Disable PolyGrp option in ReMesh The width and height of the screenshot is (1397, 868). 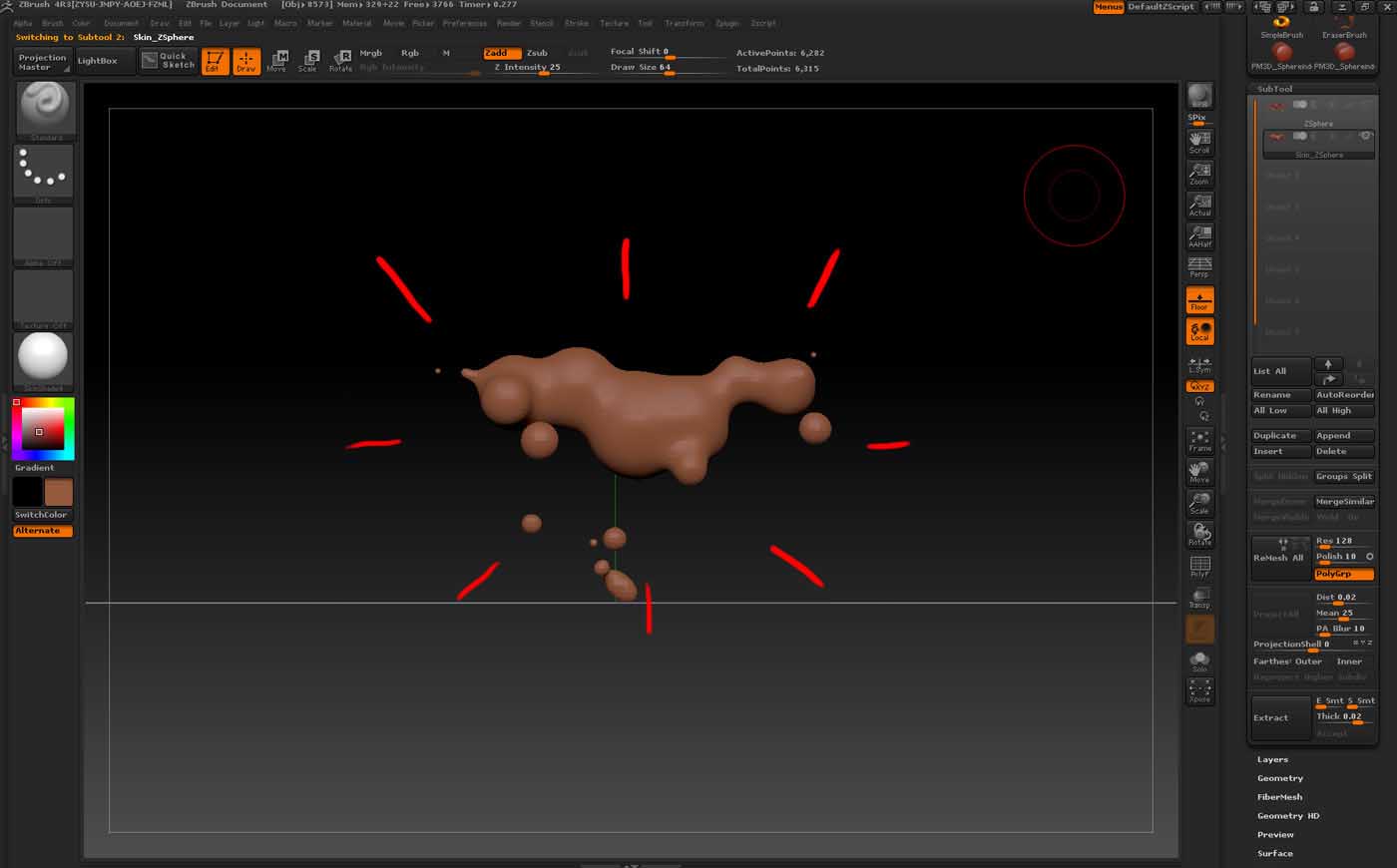click(1343, 574)
